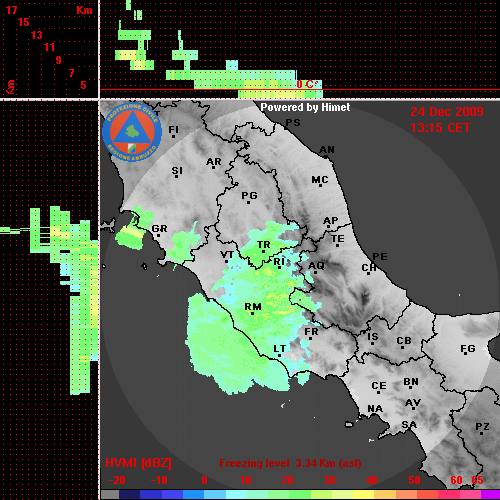Click the FI label on the map
The width and height of the screenshot is (500, 500).
(x=174, y=129)
